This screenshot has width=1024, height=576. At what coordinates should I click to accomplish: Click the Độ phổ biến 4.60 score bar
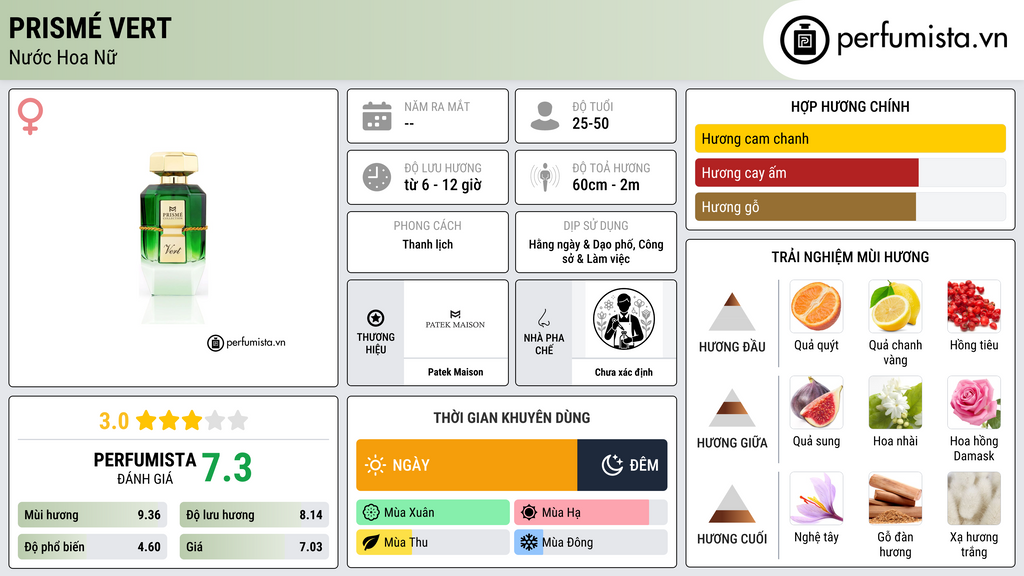pyautogui.click(x=92, y=547)
